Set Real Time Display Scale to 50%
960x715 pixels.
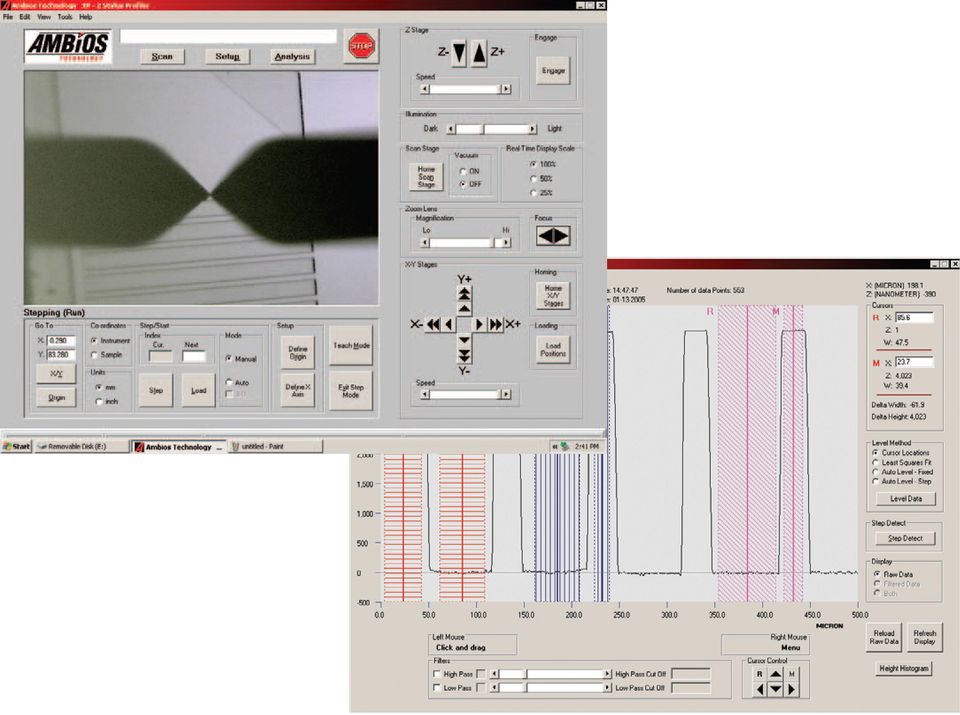coord(533,179)
